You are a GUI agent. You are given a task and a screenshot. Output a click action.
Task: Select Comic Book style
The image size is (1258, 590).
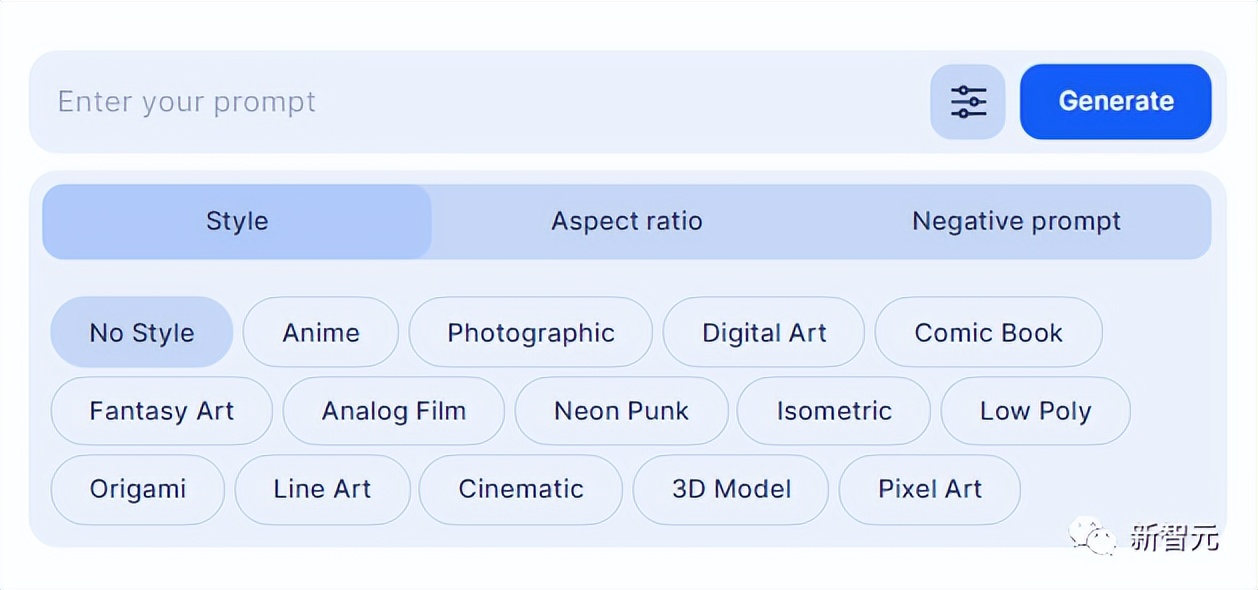988,332
